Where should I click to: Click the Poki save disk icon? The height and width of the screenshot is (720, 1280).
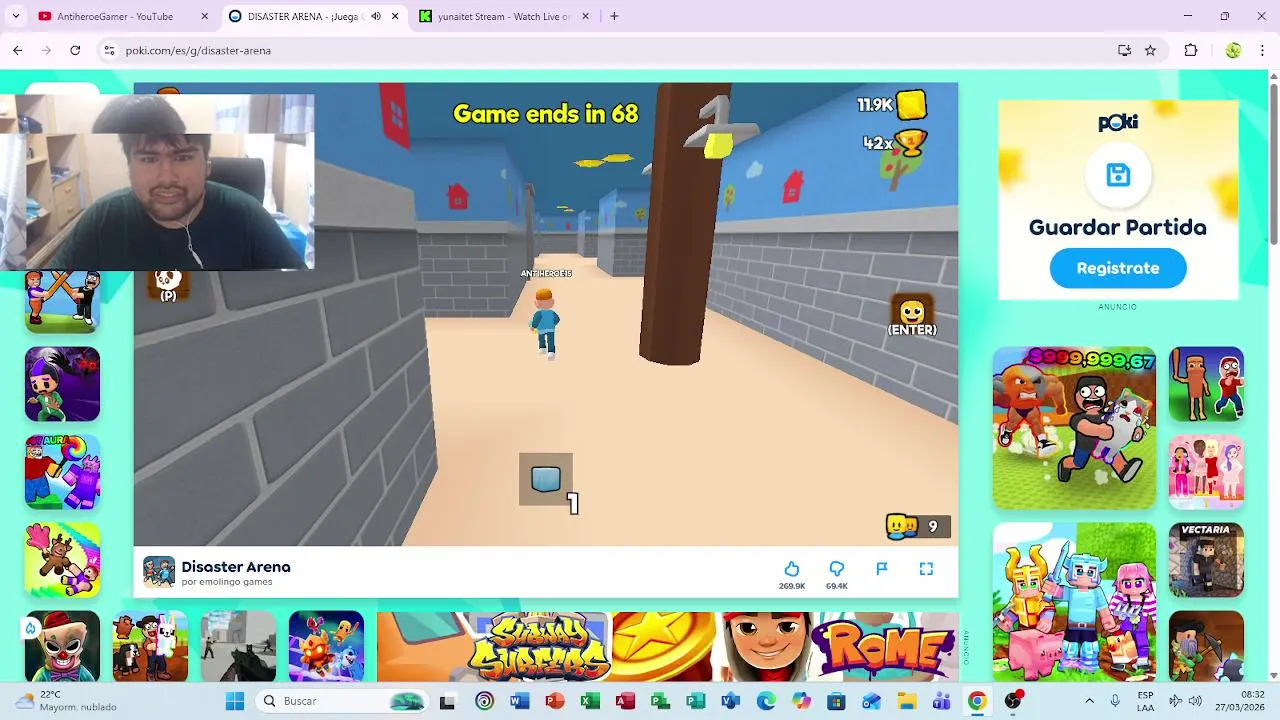coord(1118,175)
